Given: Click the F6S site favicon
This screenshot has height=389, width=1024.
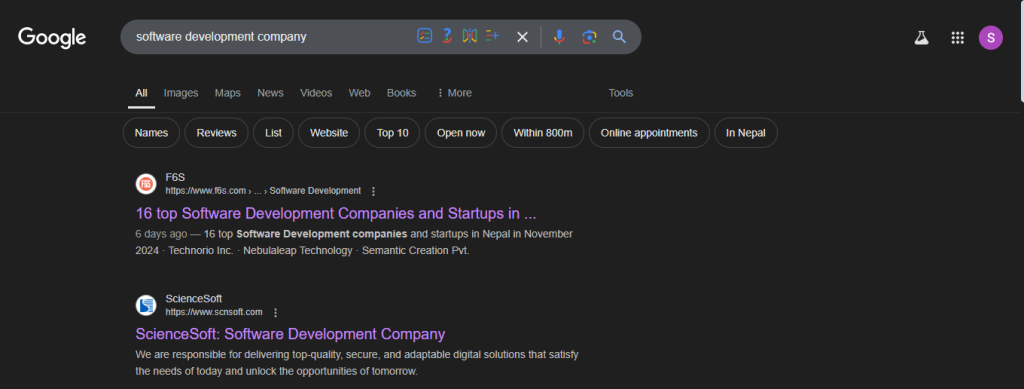Looking at the screenshot, I should pos(146,184).
